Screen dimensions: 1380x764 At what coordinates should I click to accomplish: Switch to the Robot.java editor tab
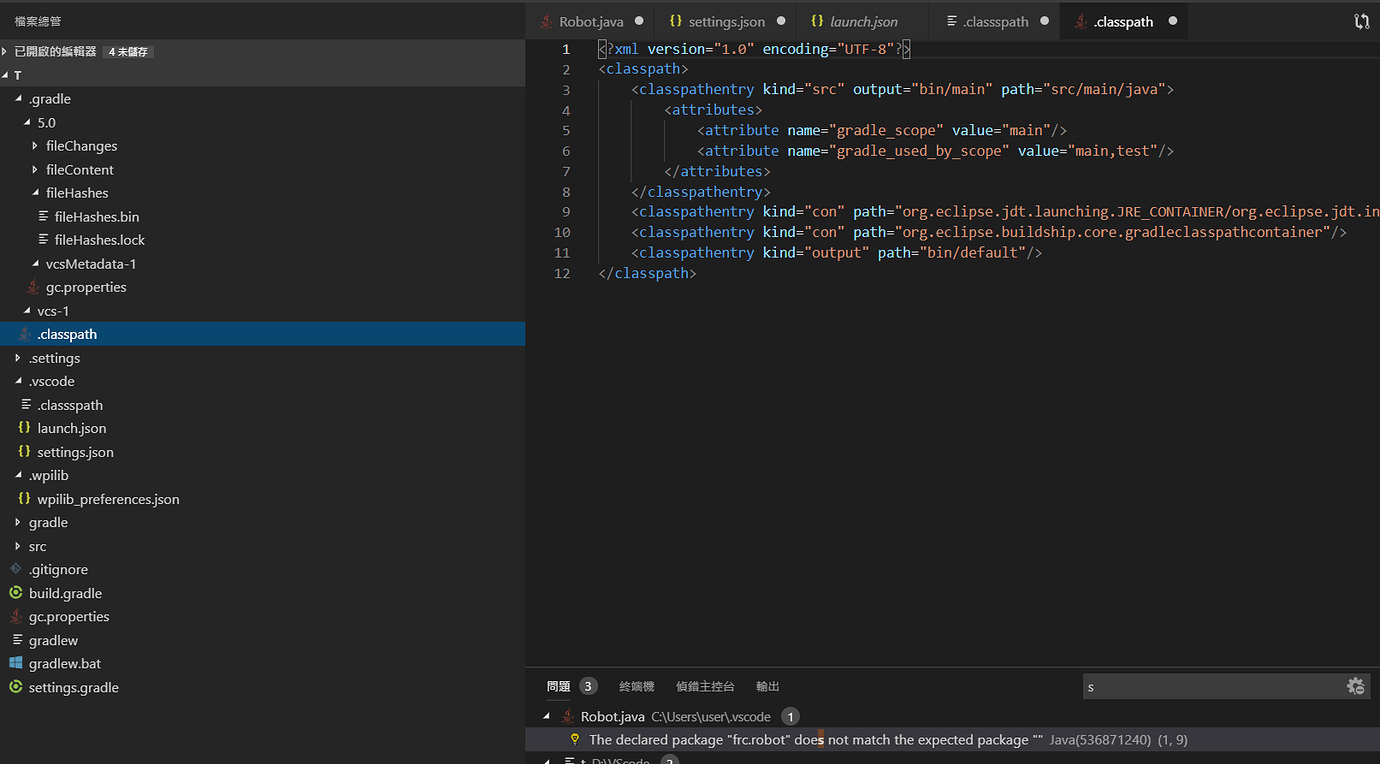point(590,20)
